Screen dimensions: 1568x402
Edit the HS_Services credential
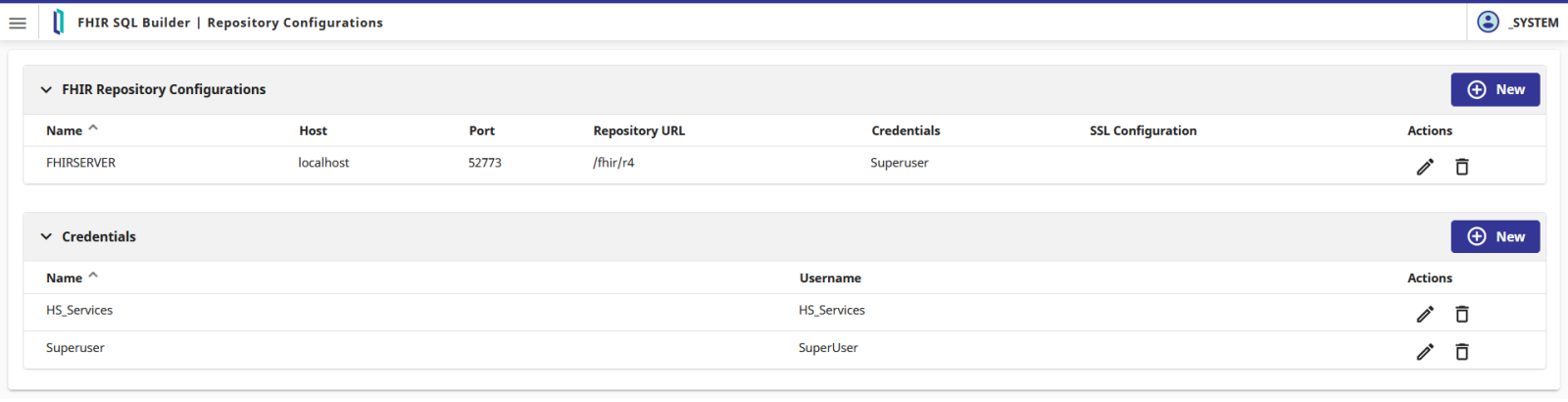coord(1425,314)
